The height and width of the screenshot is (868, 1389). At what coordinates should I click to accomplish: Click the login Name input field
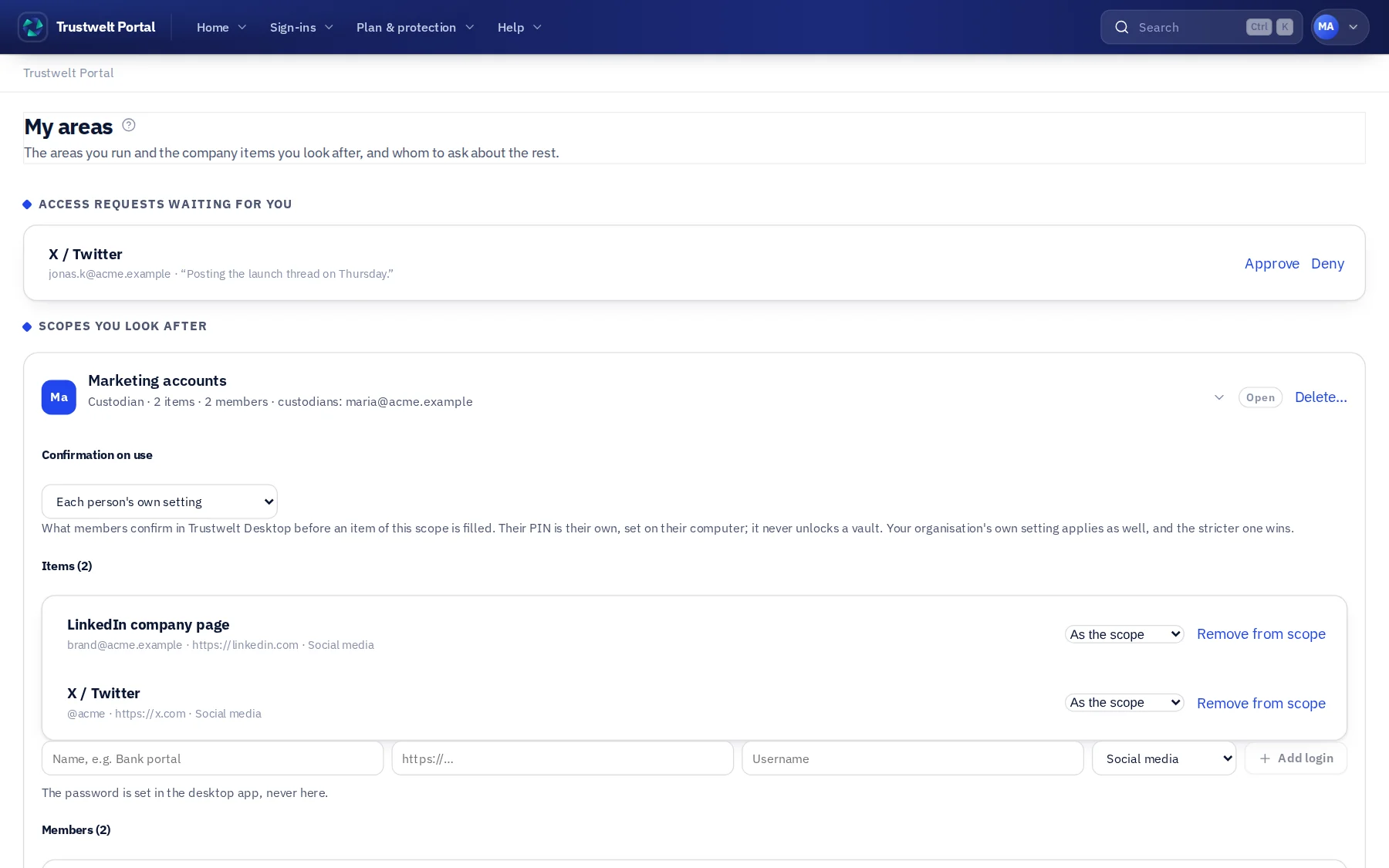212,758
